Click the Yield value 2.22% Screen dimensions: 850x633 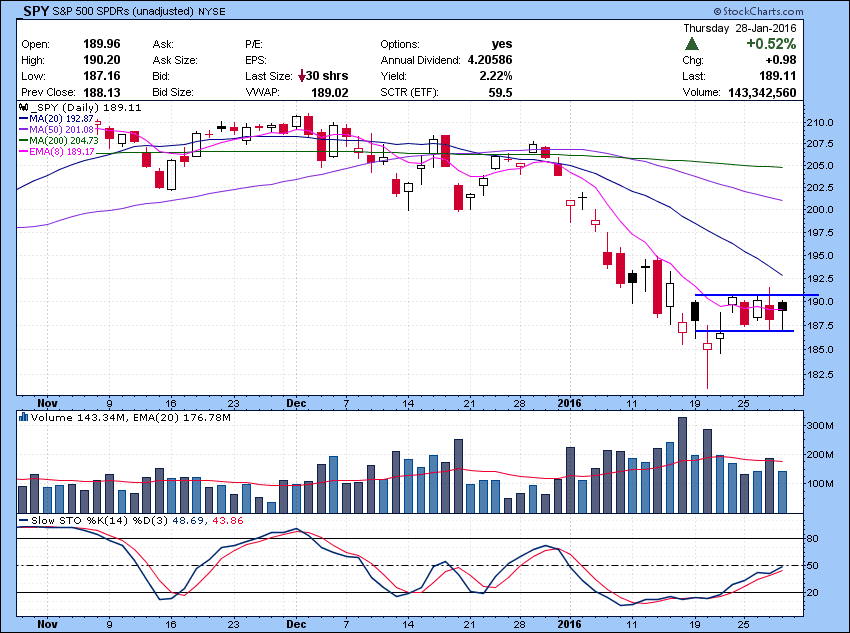pos(495,76)
